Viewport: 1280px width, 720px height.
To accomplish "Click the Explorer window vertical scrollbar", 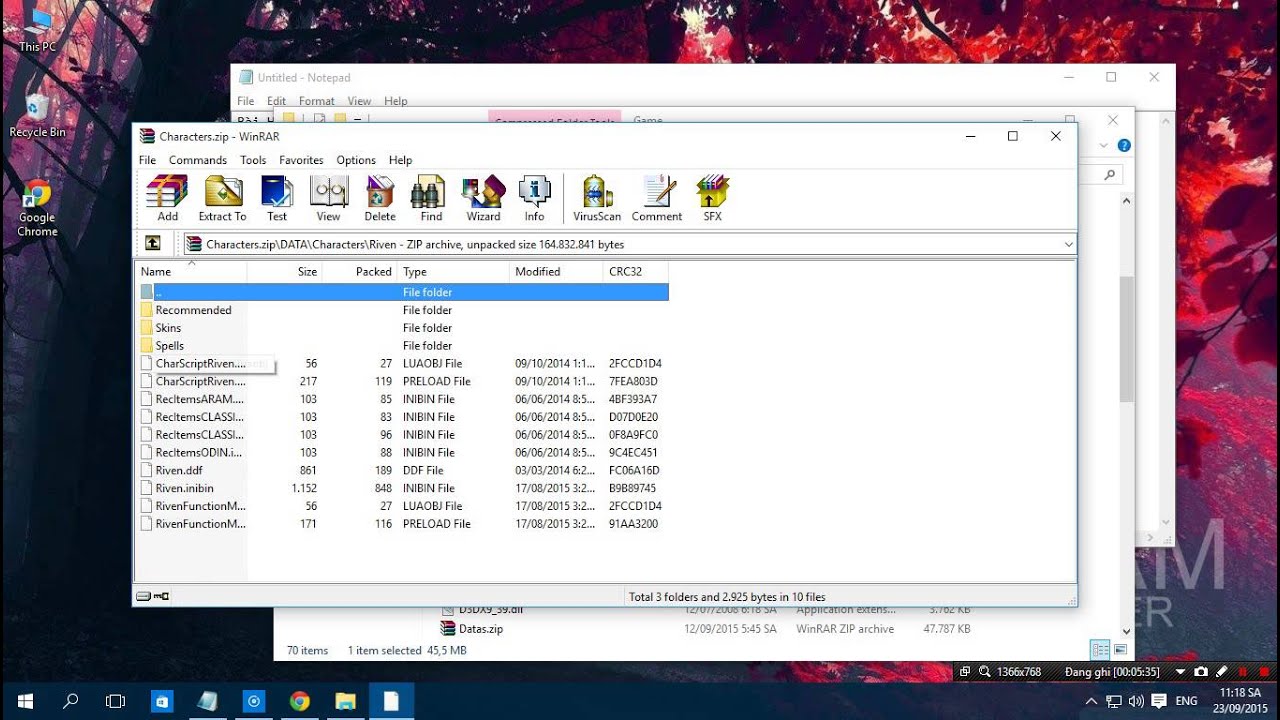I will [x=1127, y=340].
